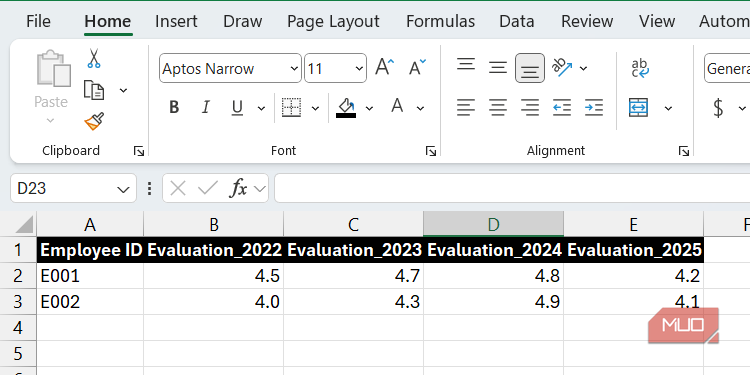Align text right
The image size is (750, 375).
point(529,108)
